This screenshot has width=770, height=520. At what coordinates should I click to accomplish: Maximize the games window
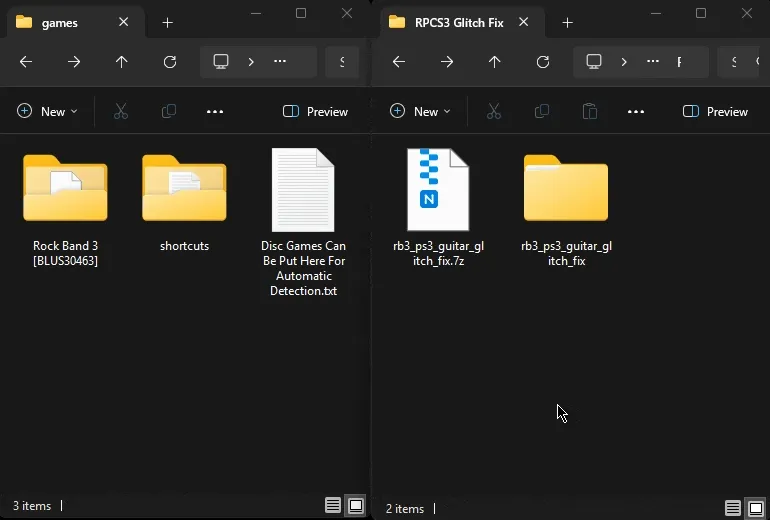tap(301, 13)
